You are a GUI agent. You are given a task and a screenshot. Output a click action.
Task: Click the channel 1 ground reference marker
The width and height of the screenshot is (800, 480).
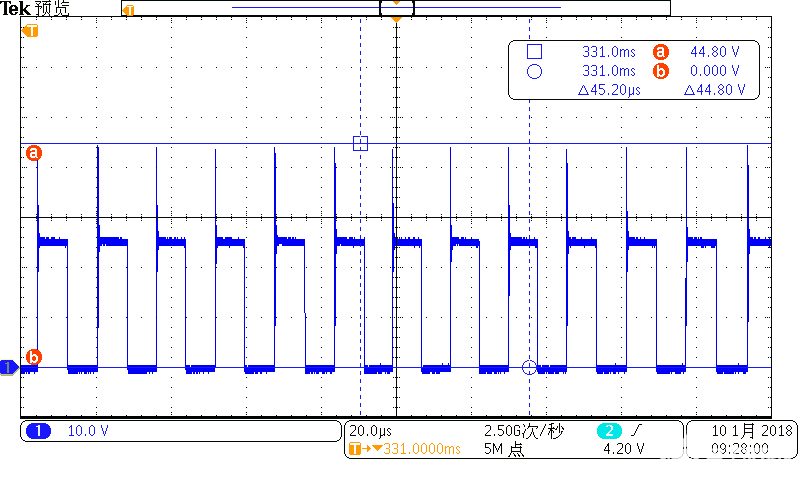point(9,367)
